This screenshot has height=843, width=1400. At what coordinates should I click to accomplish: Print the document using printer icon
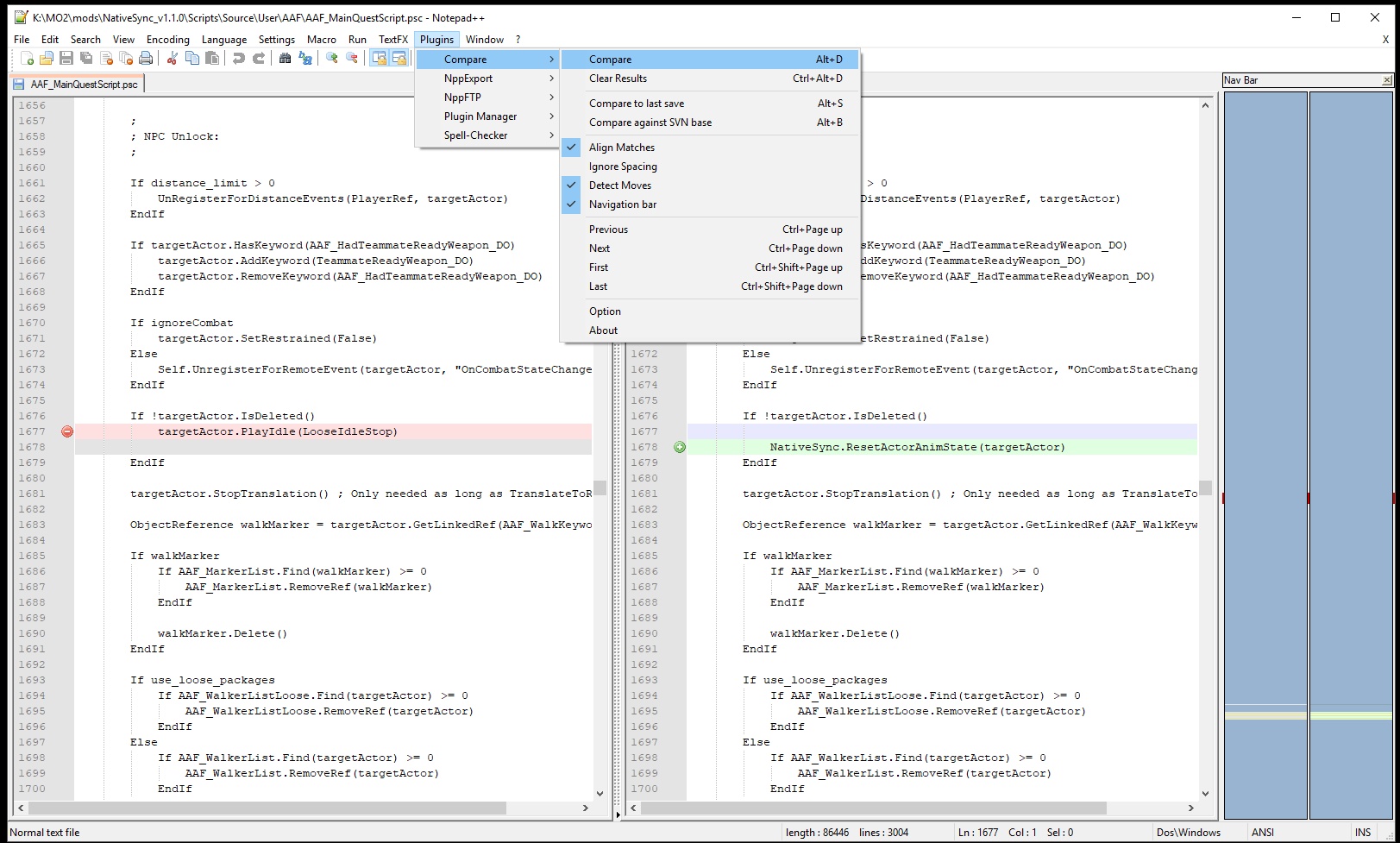point(146,58)
